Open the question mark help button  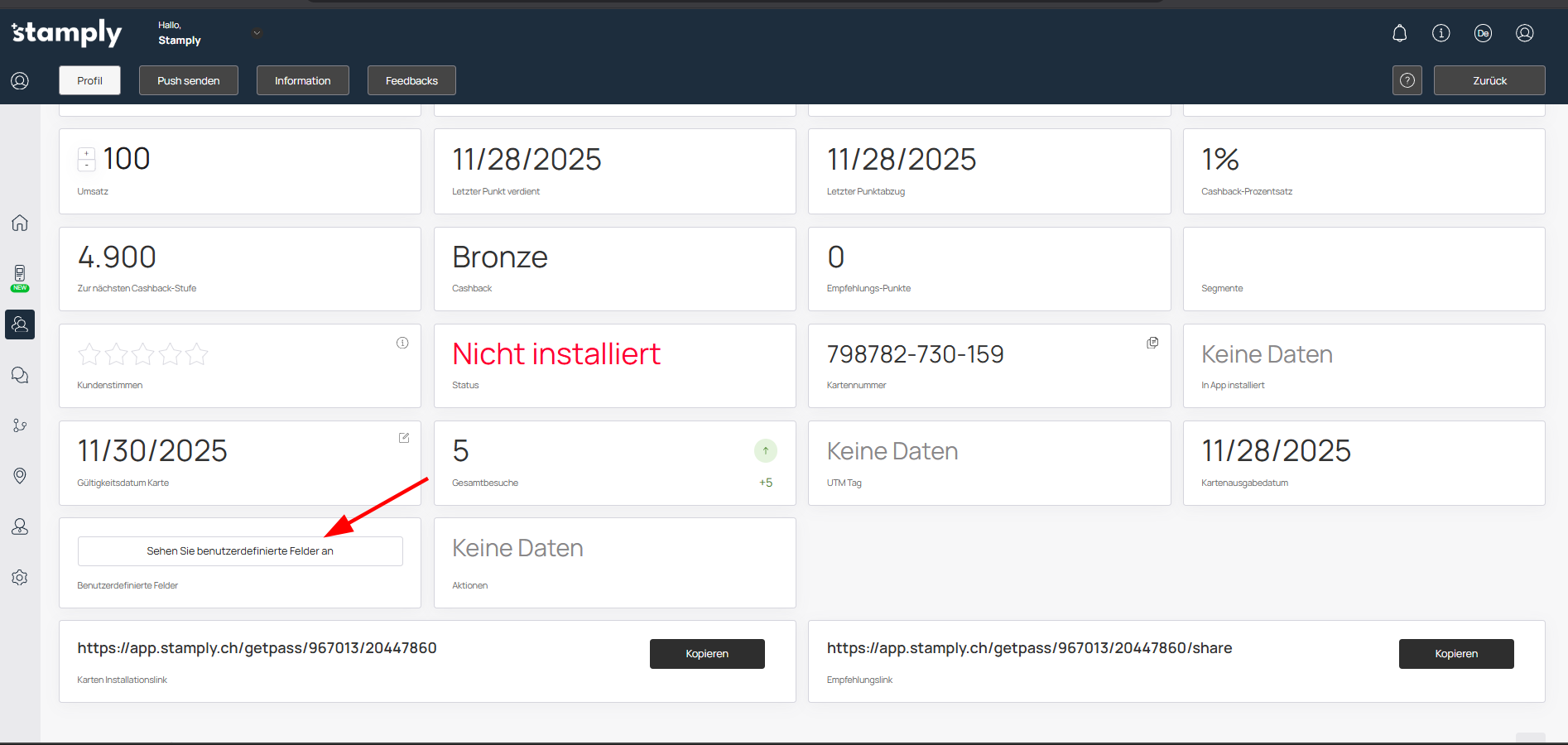point(1407,80)
